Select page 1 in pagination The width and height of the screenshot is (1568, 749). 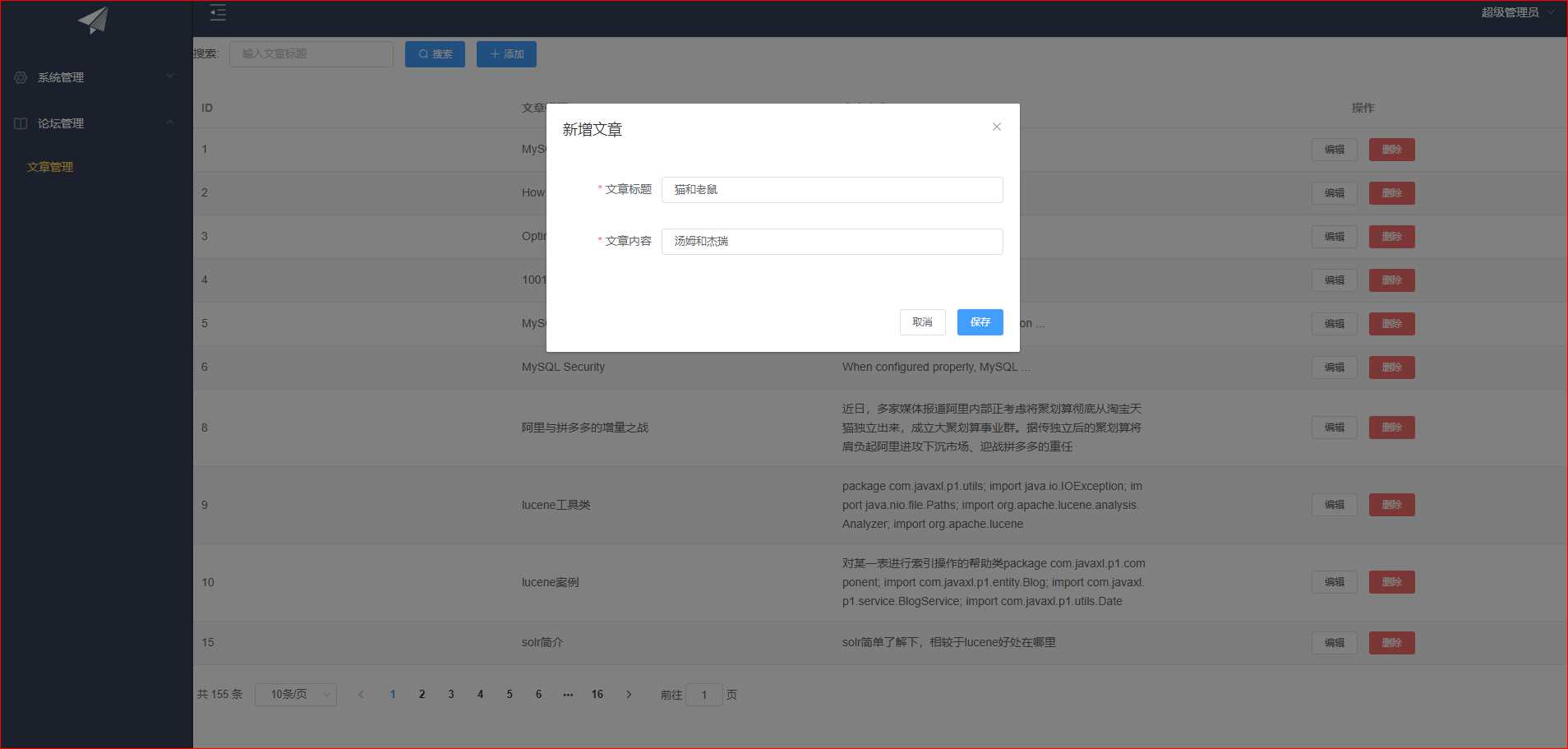[x=393, y=695]
